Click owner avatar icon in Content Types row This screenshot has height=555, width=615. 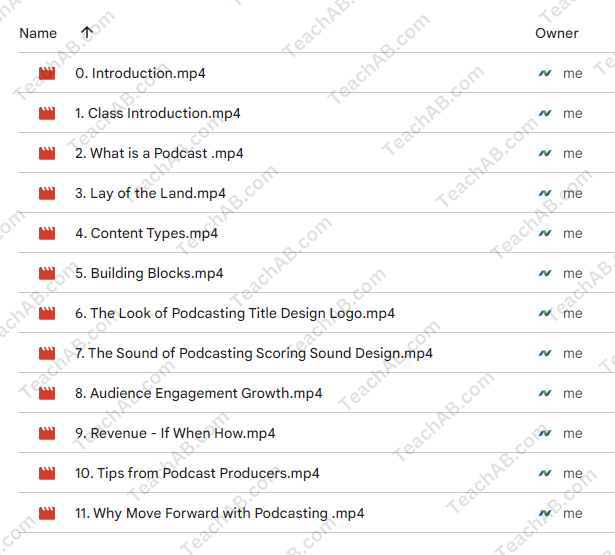pos(545,233)
